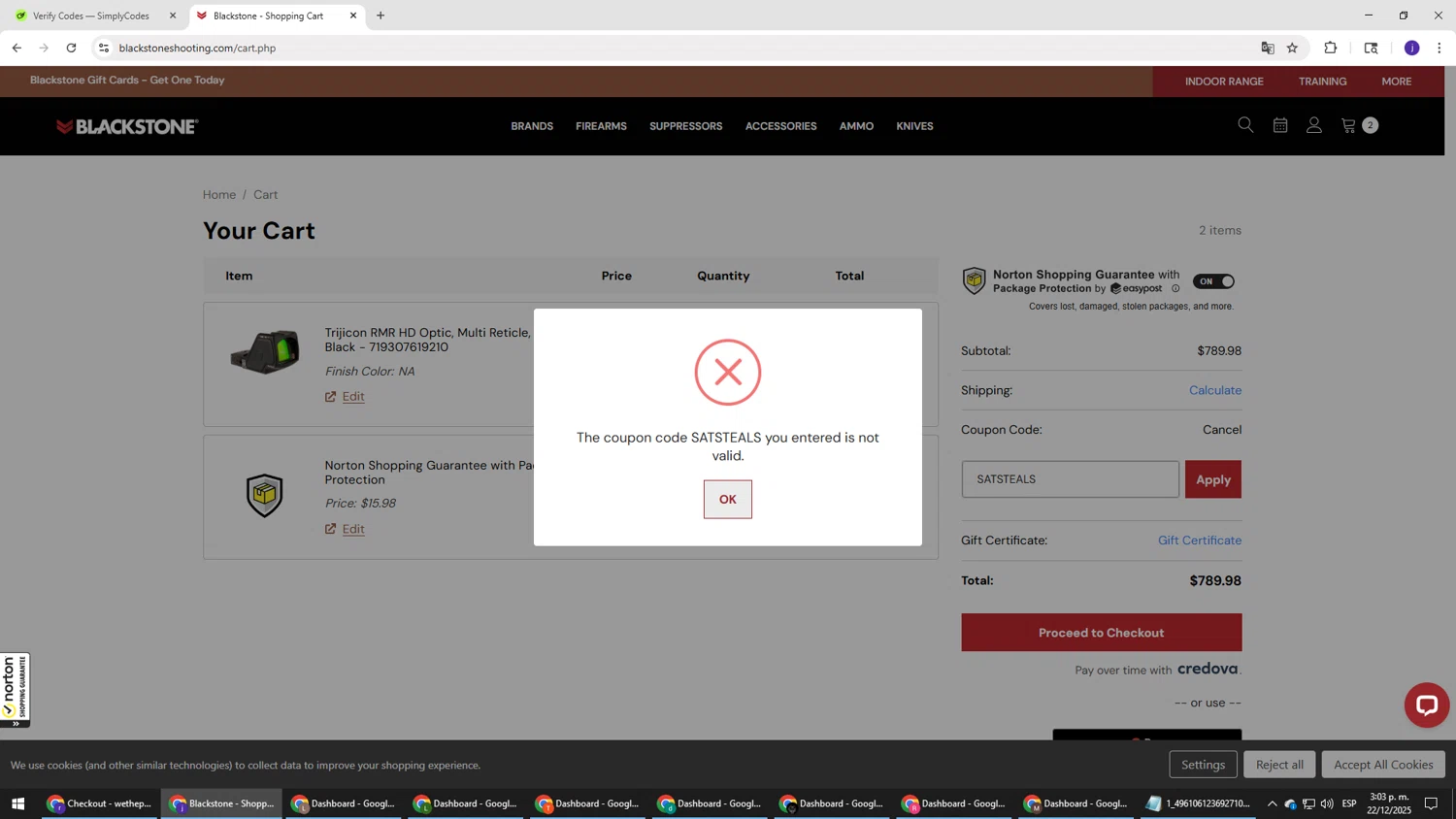Reload the page
Screen dimensions: 1456x819
coord(71,48)
